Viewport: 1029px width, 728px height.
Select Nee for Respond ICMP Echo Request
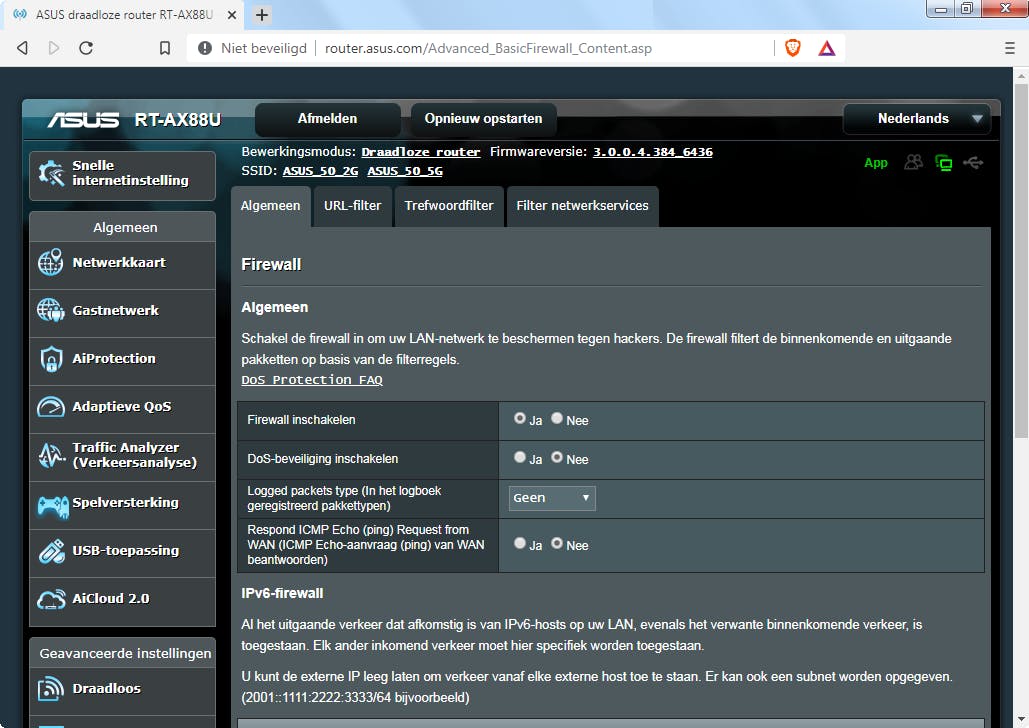[556, 543]
